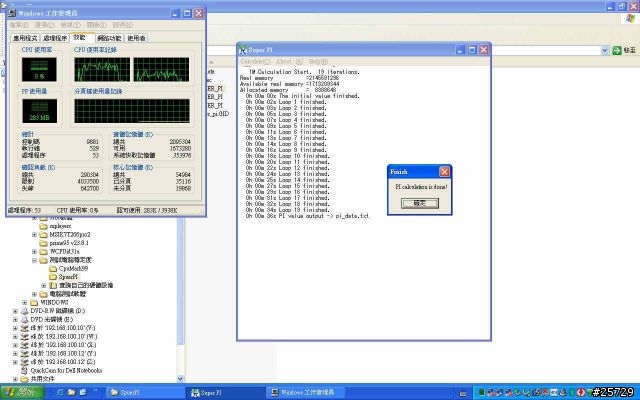640x400 pixels.
Task: Switch to 使用者 tab in Task Manager
Action: (136, 38)
